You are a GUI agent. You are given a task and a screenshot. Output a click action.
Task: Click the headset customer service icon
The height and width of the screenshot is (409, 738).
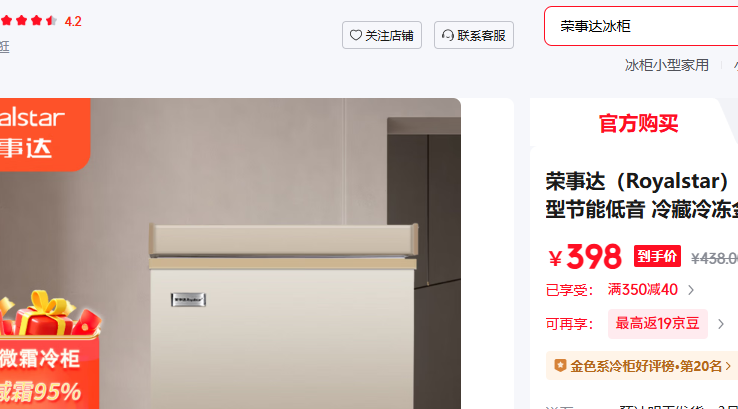point(448,35)
